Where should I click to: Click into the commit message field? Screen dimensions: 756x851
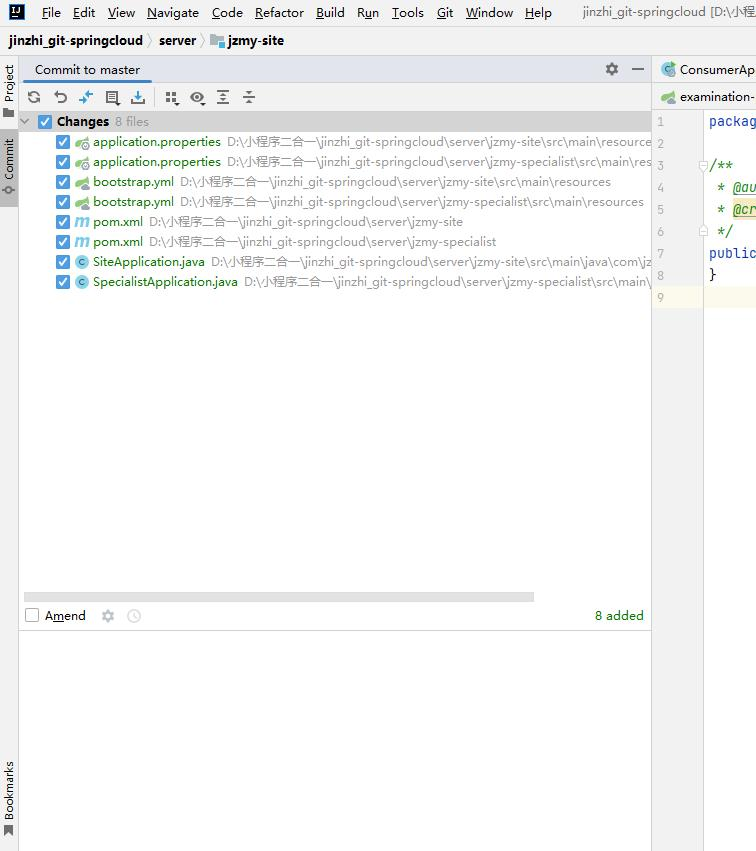click(335, 740)
